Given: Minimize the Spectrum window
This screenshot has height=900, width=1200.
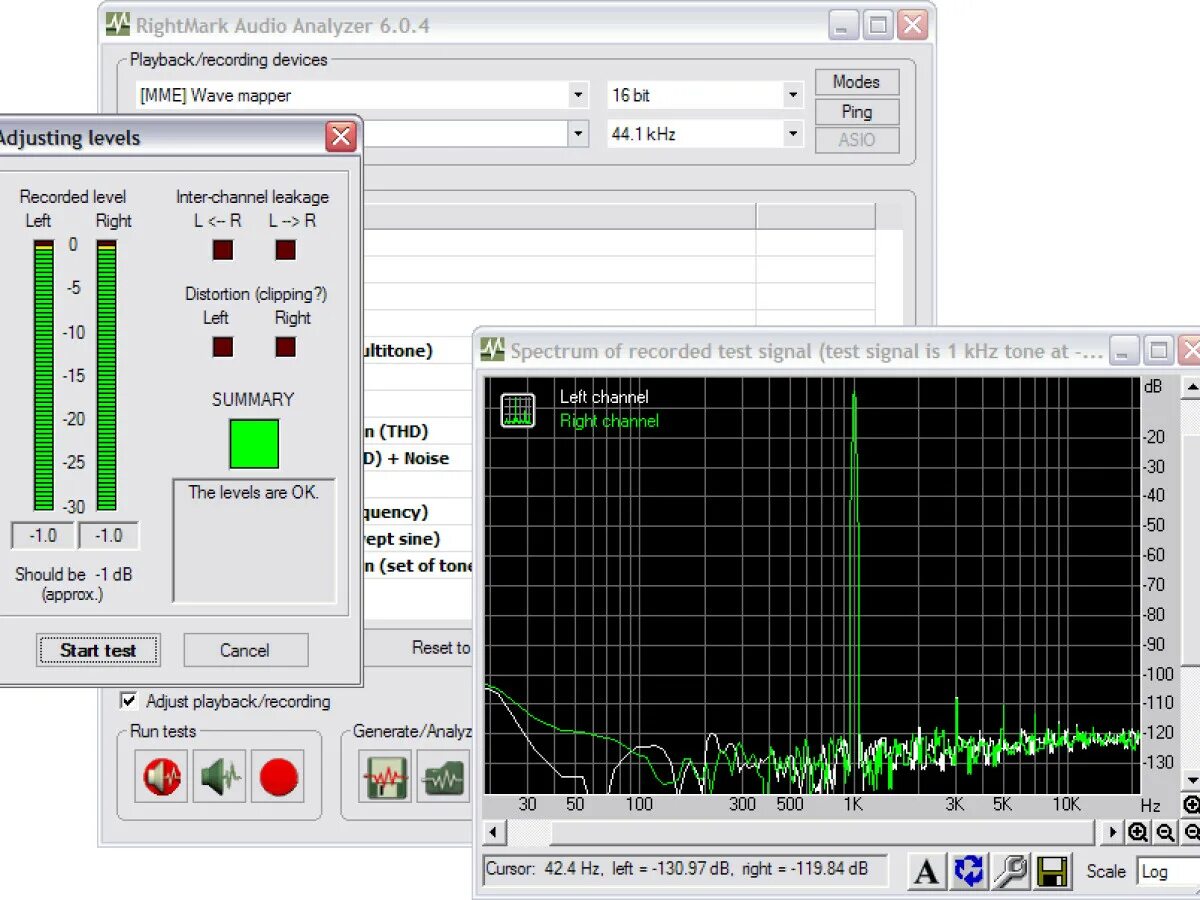Looking at the screenshot, I should point(1125,350).
